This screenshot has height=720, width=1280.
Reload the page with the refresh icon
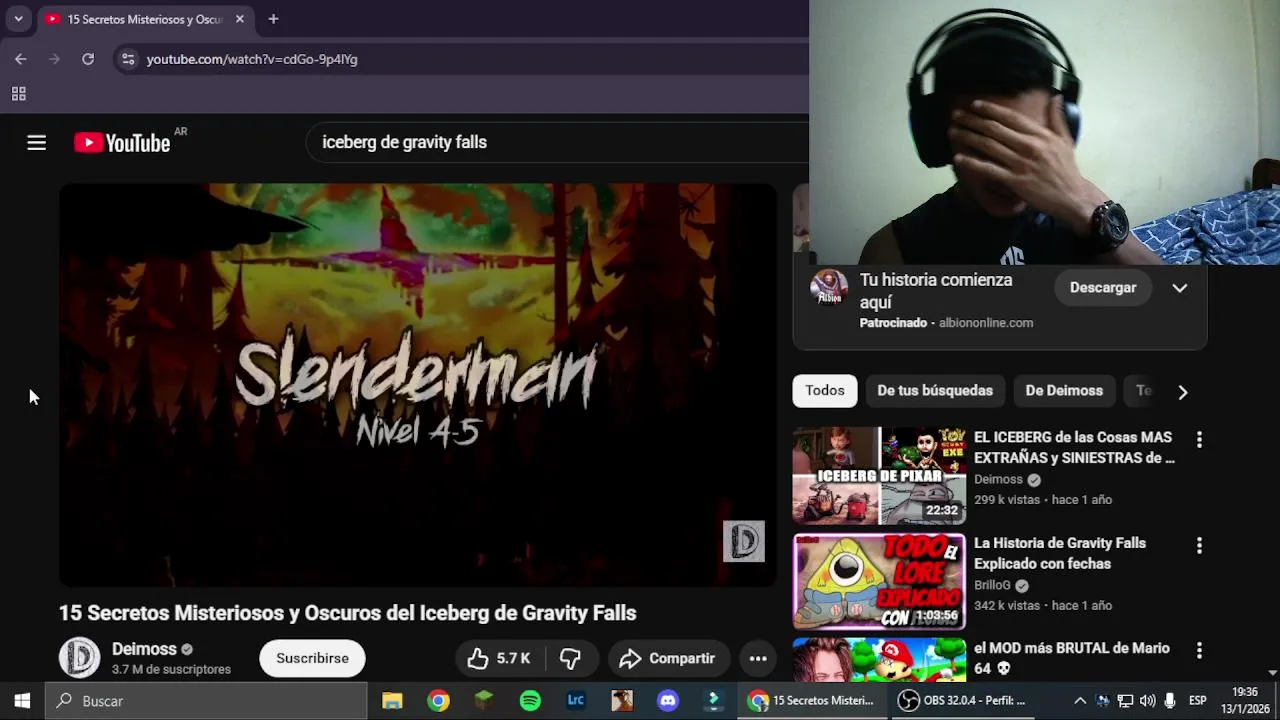pos(88,59)
